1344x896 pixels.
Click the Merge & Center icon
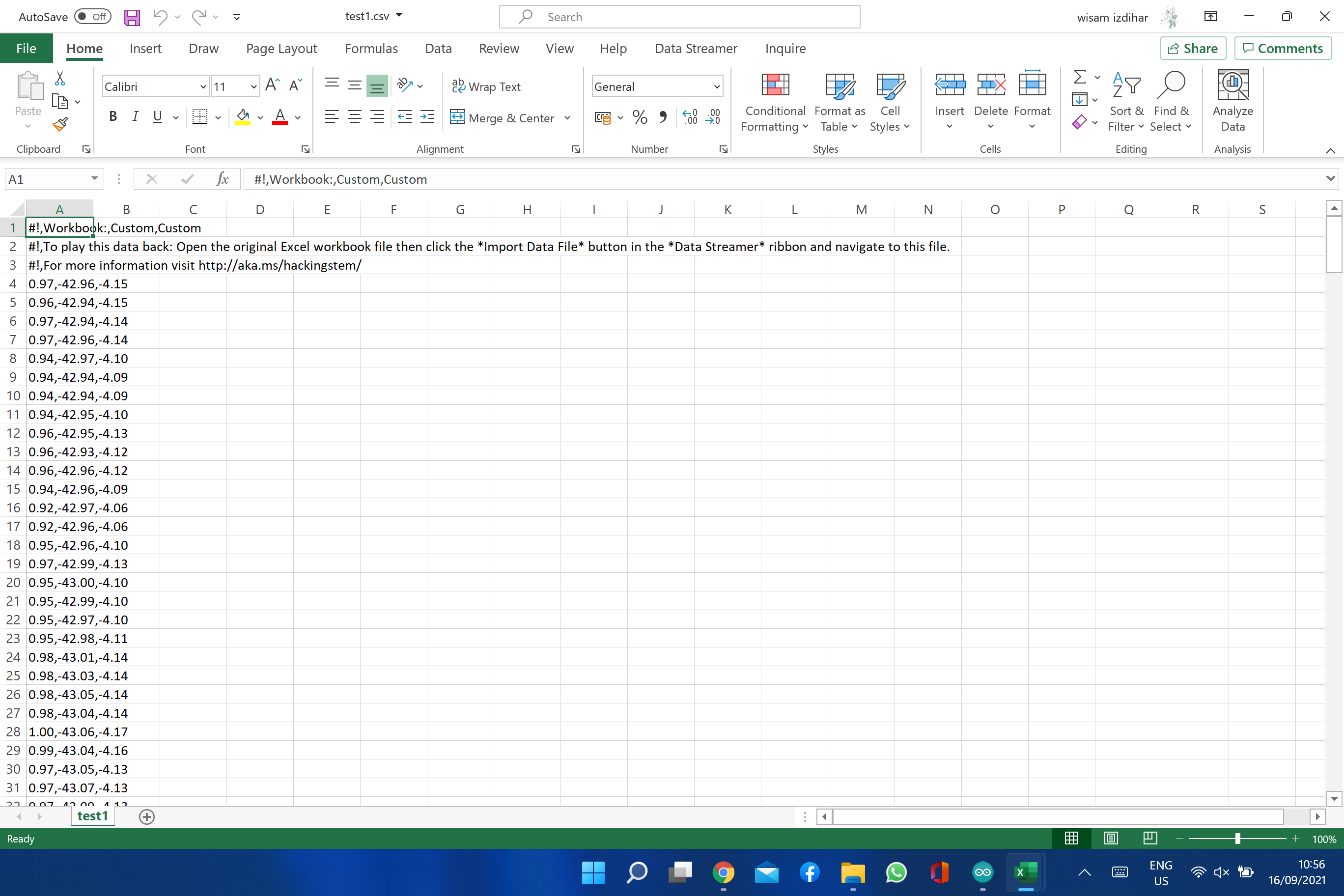click(457, 118)
